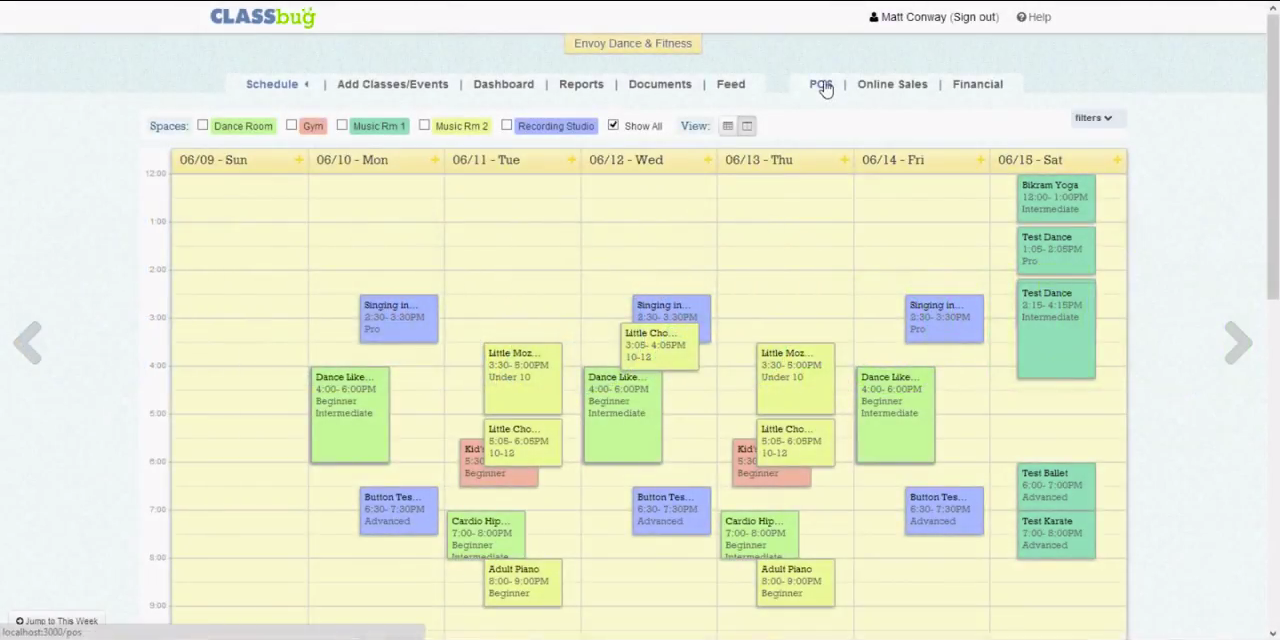Open the Test Ballet event on Saturday
The image size is (1280, 640).
click(x=1056, y=486)
